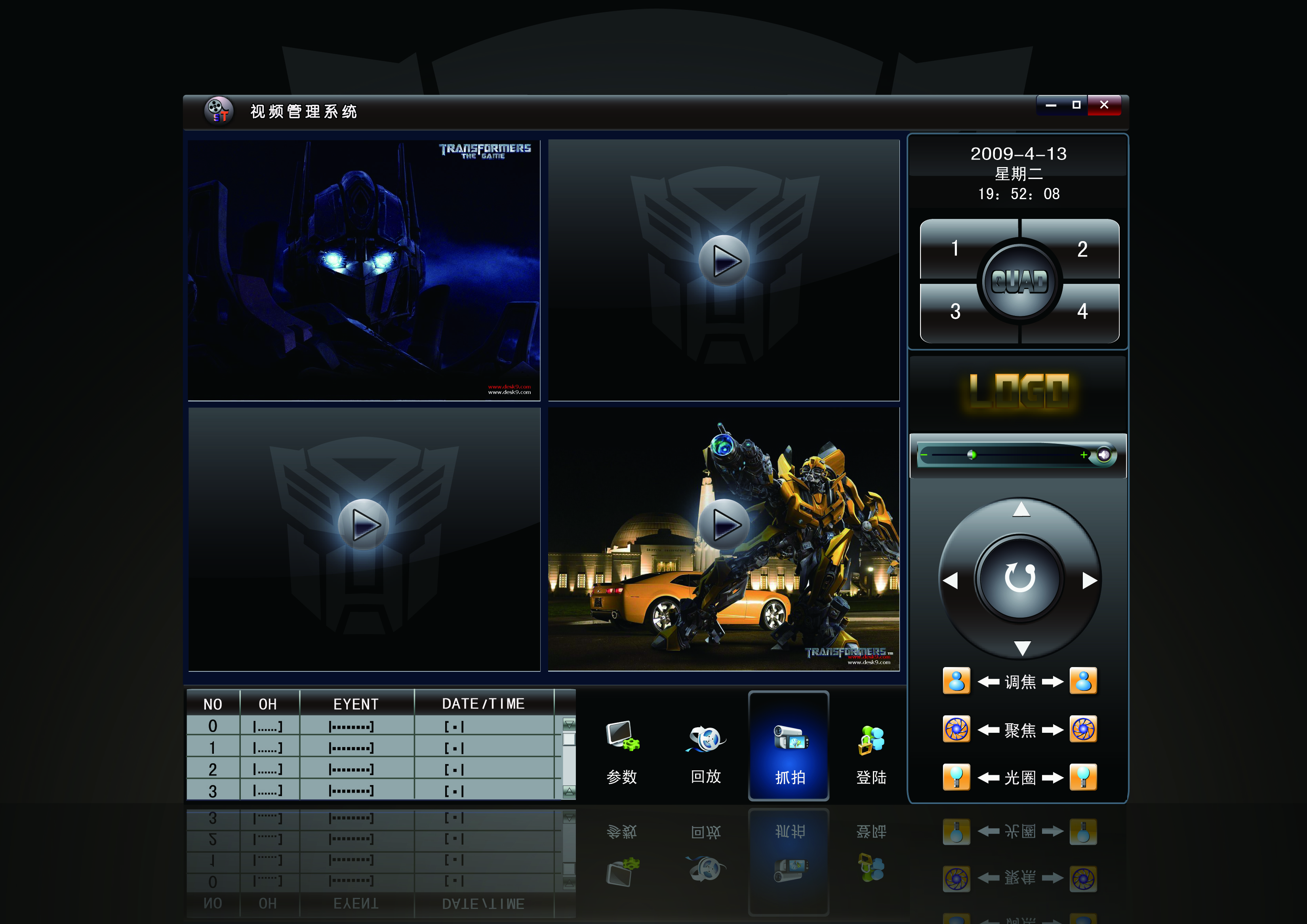The image size is (1307, 924).
Task: Decrease volume with the minus sign
Action: click(924, 454)
